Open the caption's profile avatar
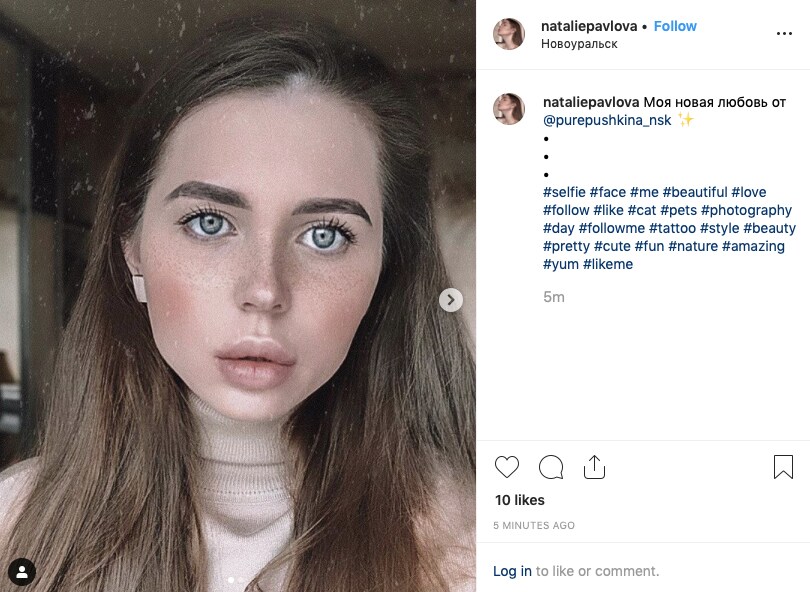The image size is (810, 592). pos(509,109)
